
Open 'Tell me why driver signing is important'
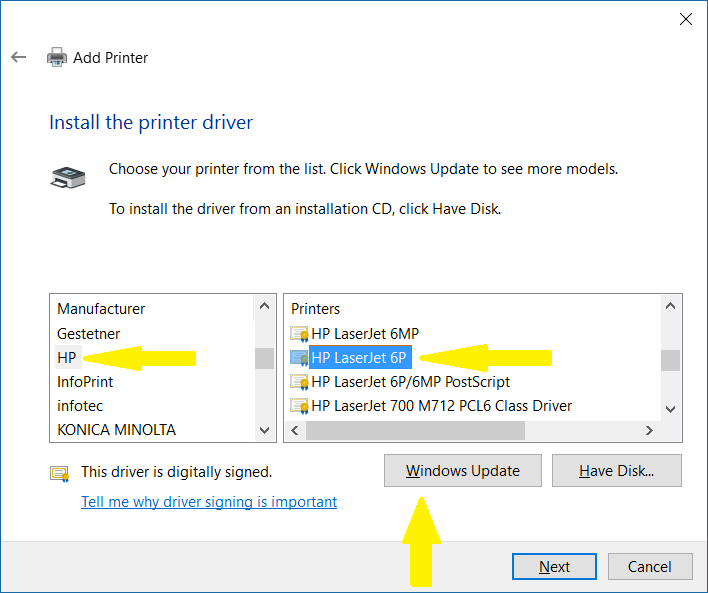[x=209, y=502]
